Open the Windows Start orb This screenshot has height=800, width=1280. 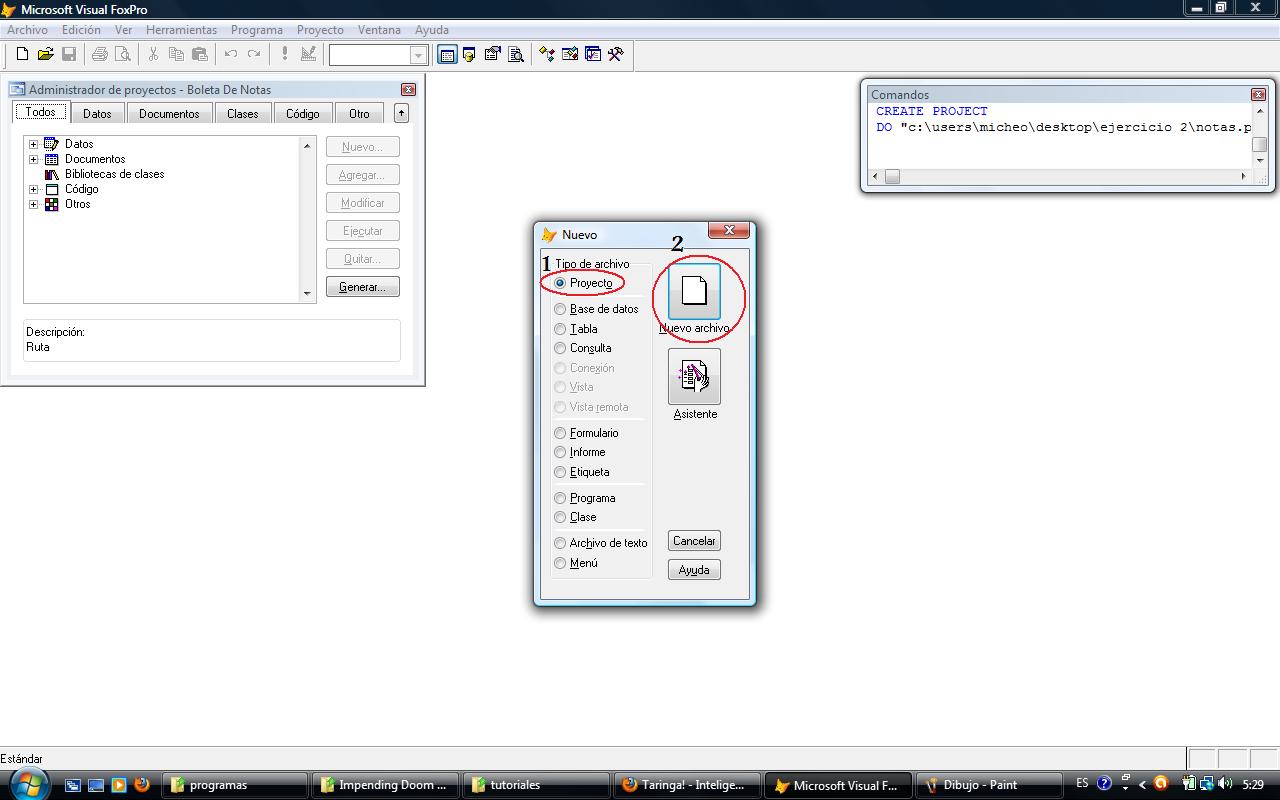point(28,783)
